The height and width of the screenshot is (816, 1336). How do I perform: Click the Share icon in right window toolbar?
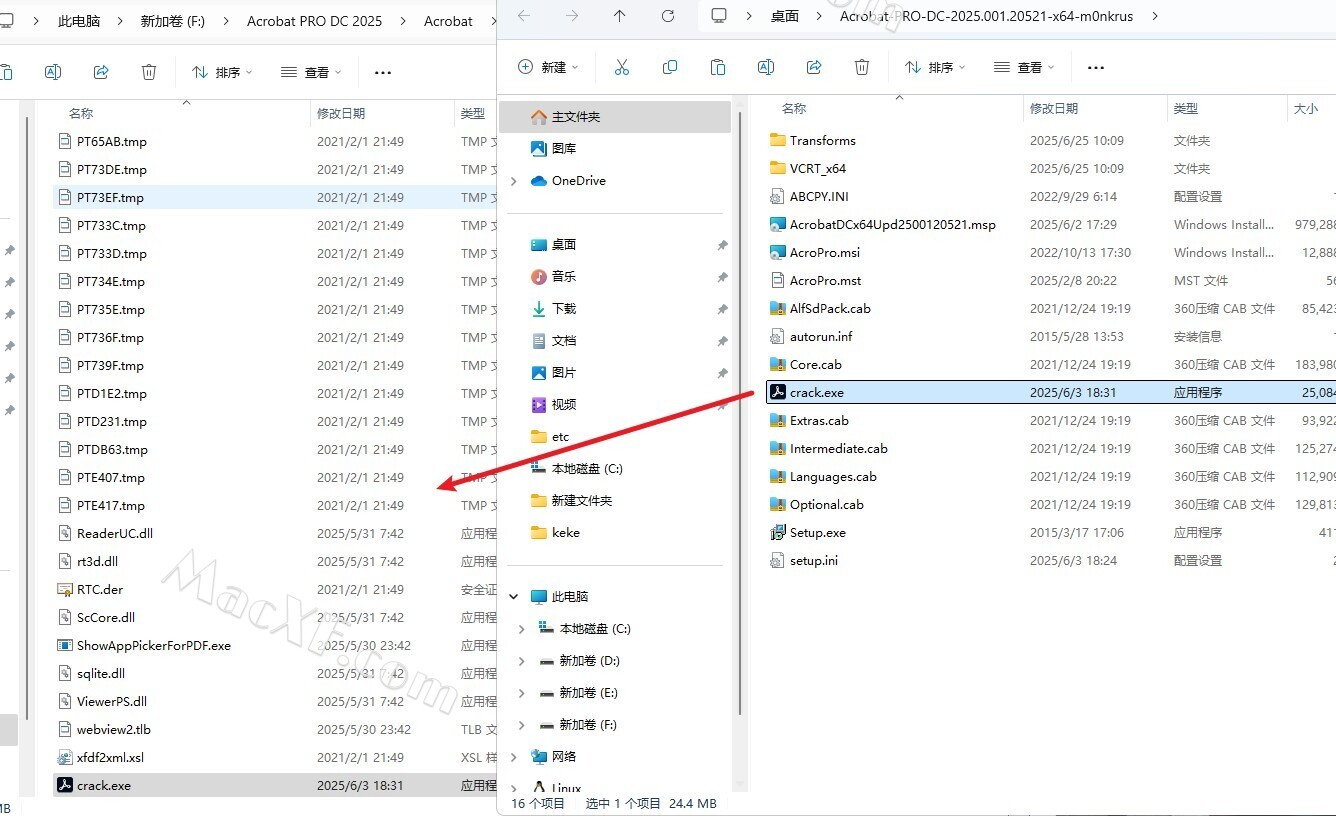click(x=814, y=67)
